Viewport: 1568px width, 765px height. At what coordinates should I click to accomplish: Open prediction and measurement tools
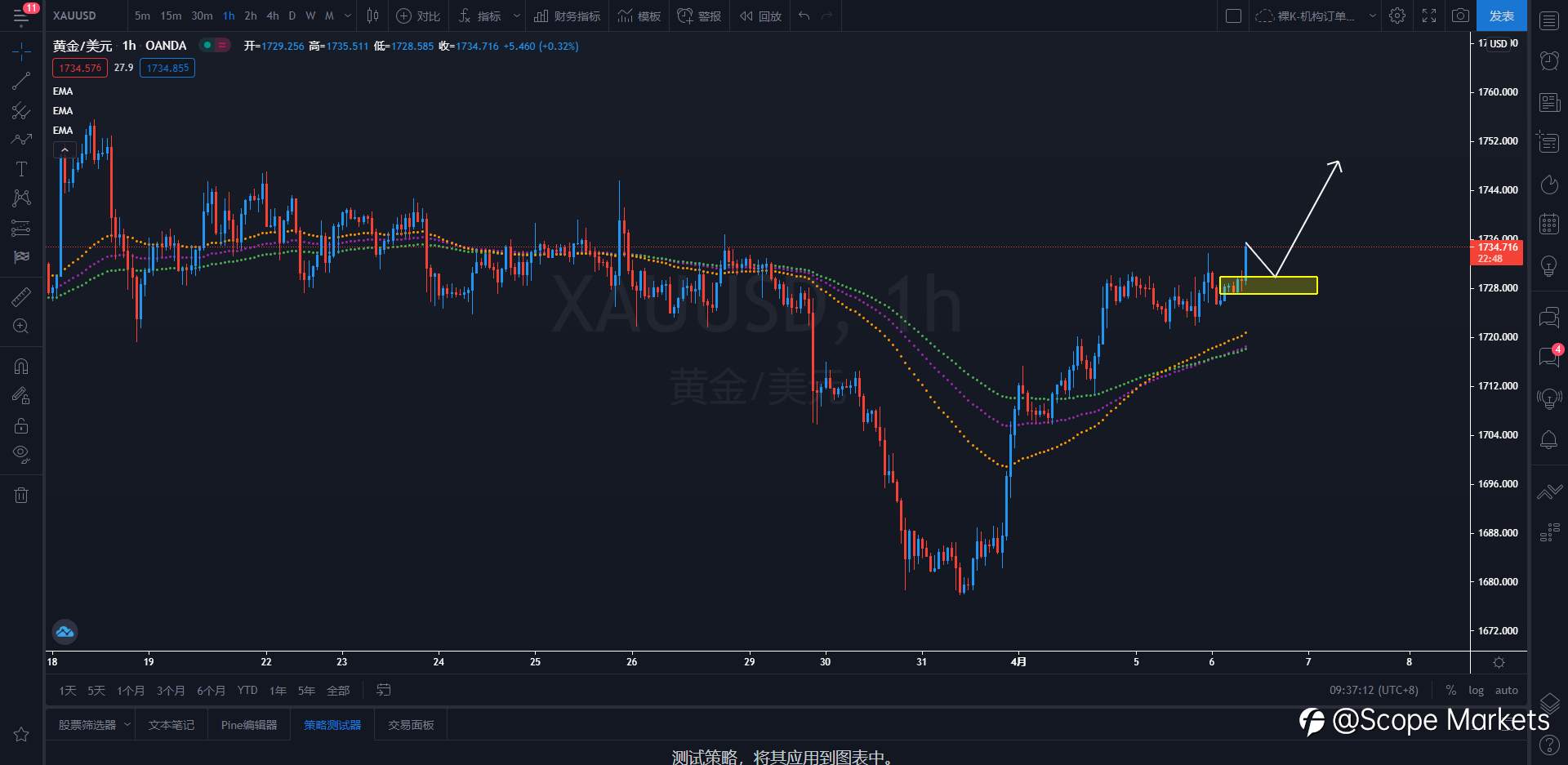pos(21,228)
